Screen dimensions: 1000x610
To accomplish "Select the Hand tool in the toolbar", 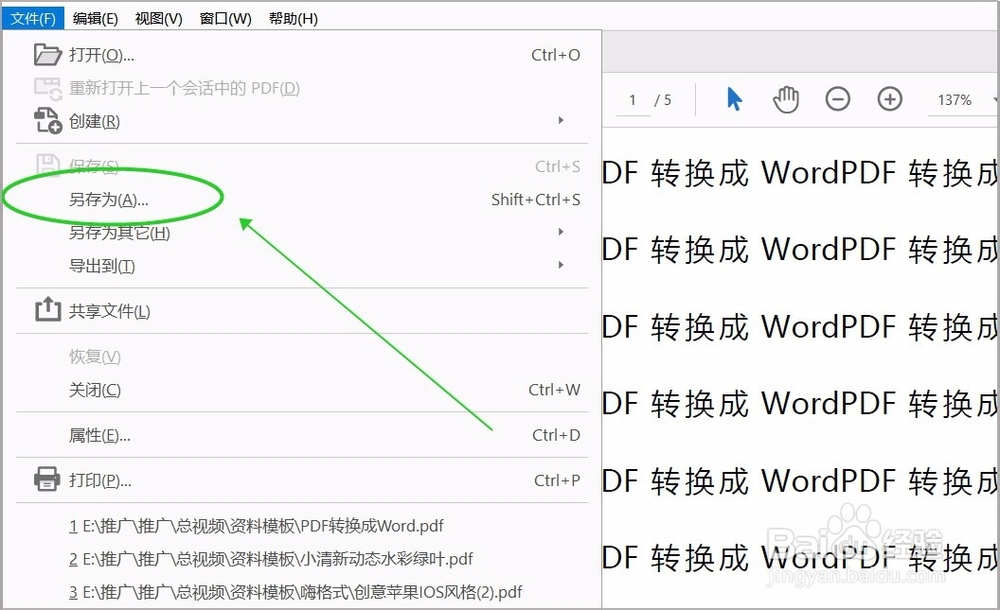I will 786,99.
